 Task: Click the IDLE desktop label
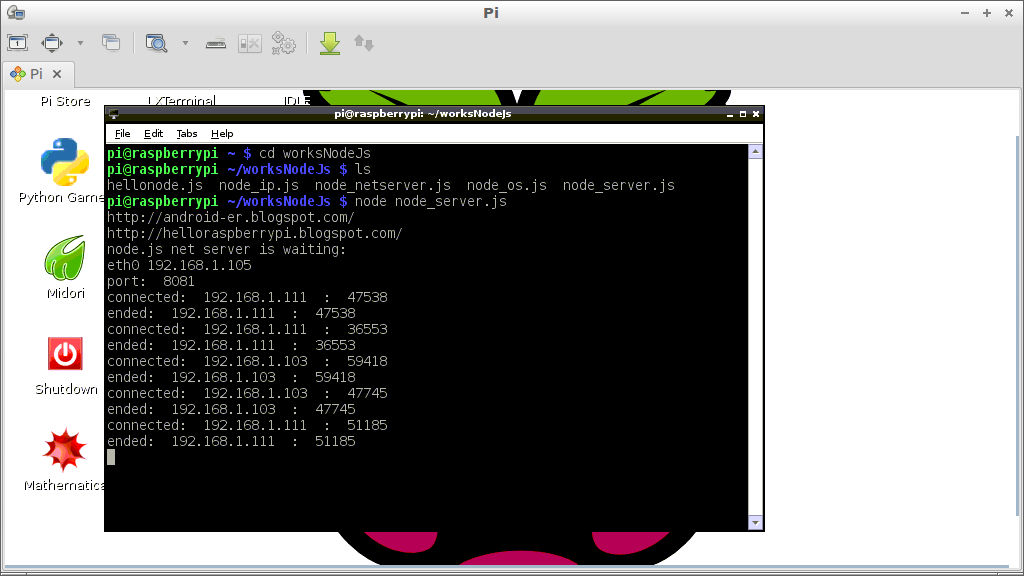click(297, 101)
